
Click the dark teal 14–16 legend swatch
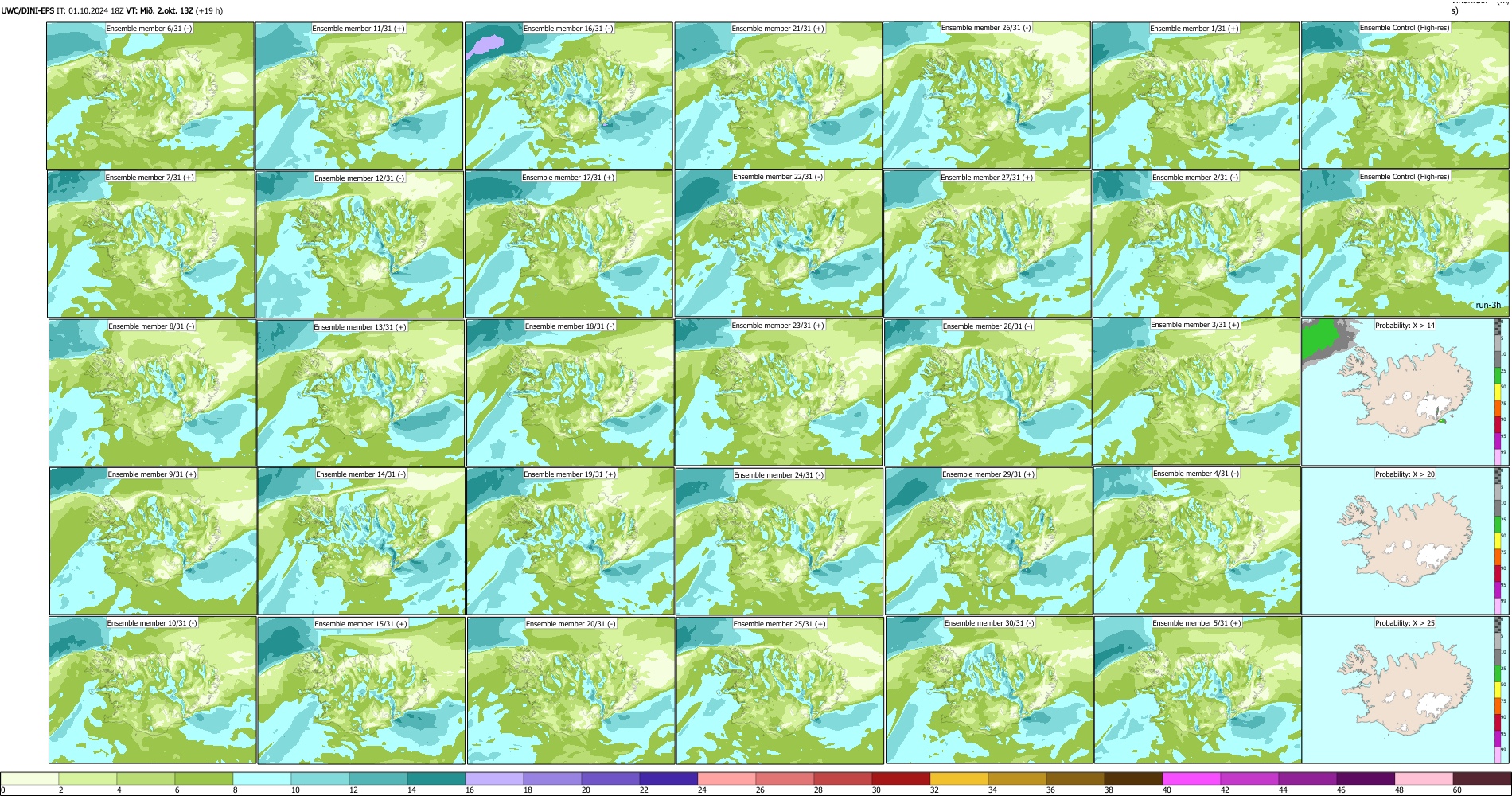click(x=436, y=778)
